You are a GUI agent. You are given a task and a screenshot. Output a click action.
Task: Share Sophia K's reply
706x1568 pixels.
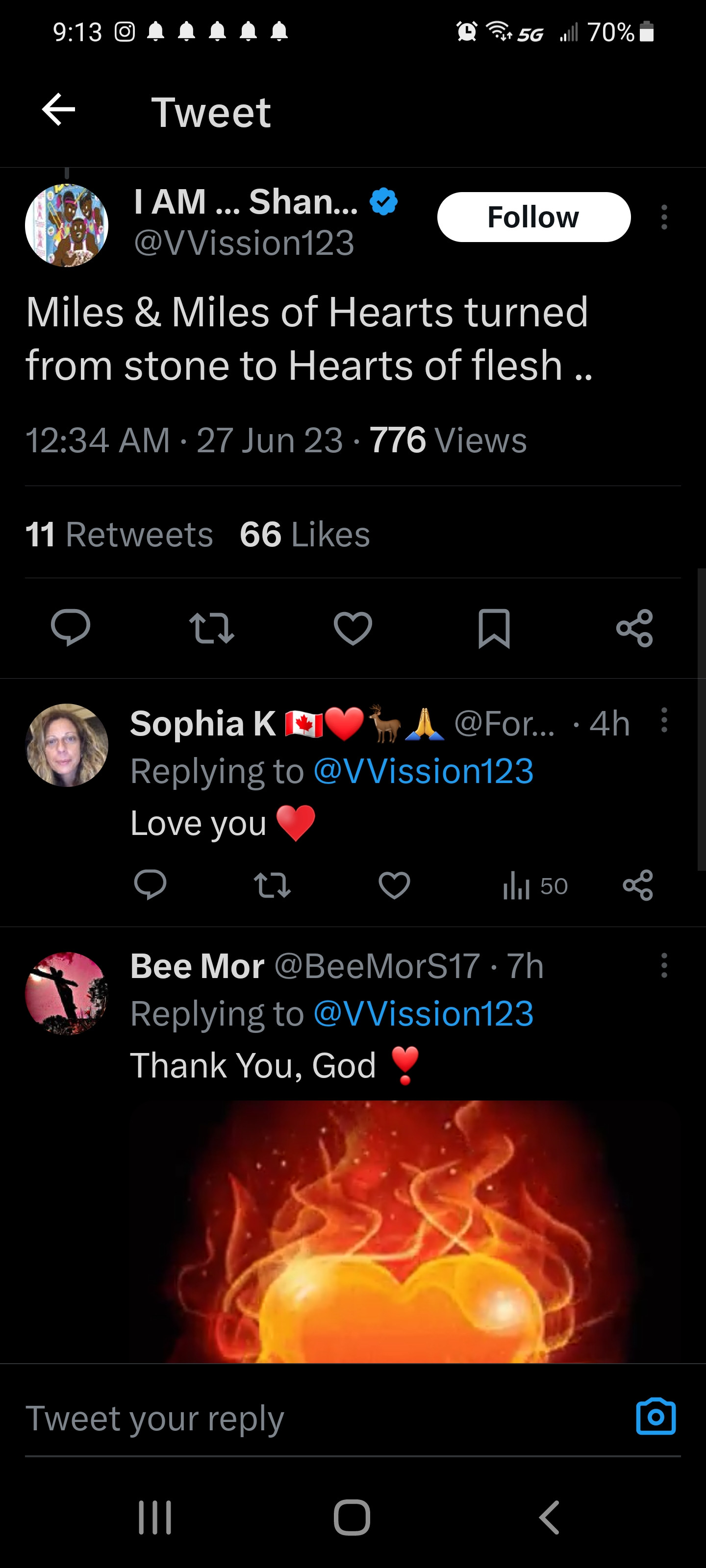(638, 885)
